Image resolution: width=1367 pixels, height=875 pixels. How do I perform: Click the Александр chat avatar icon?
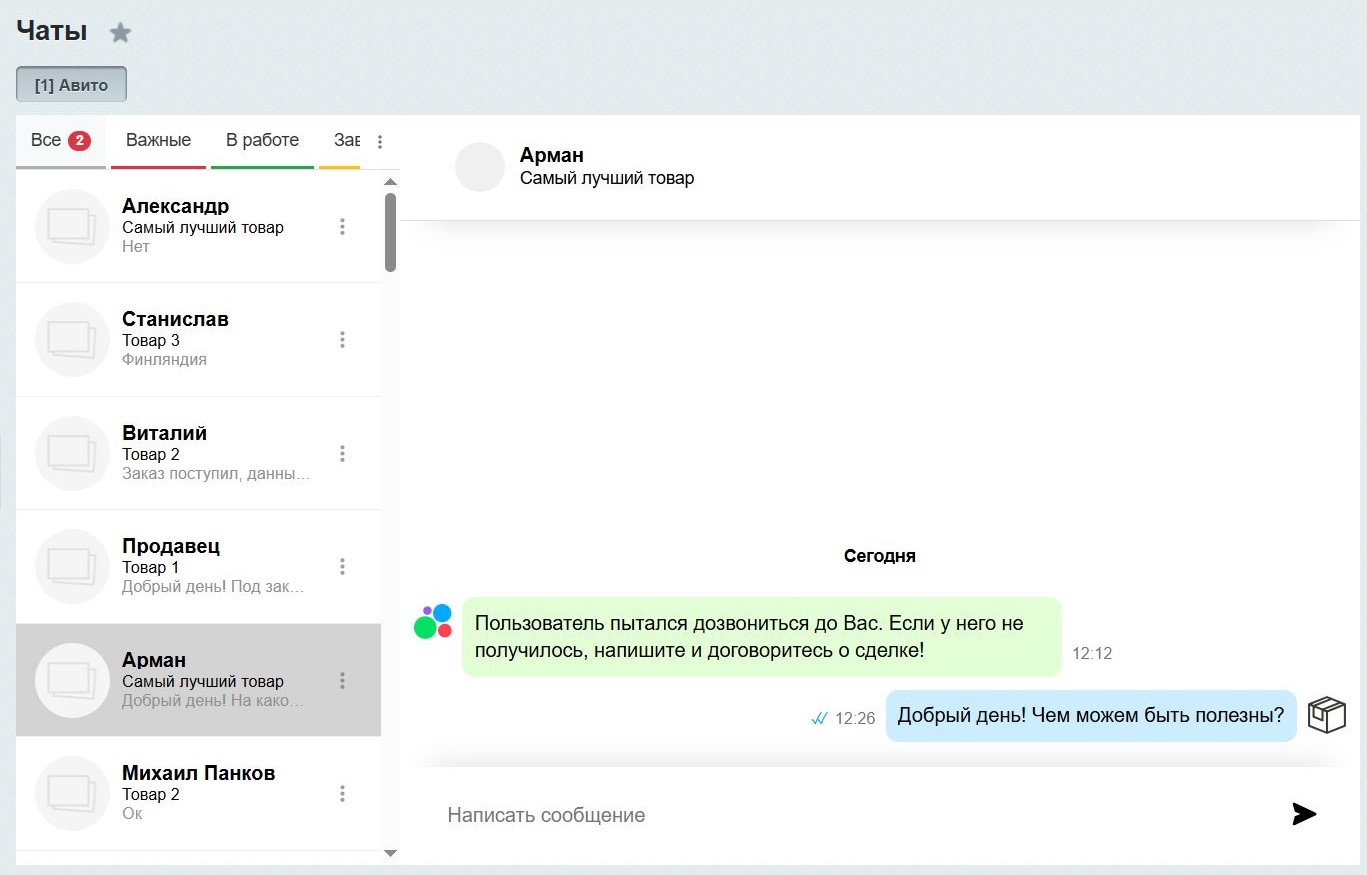click(x=72, y=226)
